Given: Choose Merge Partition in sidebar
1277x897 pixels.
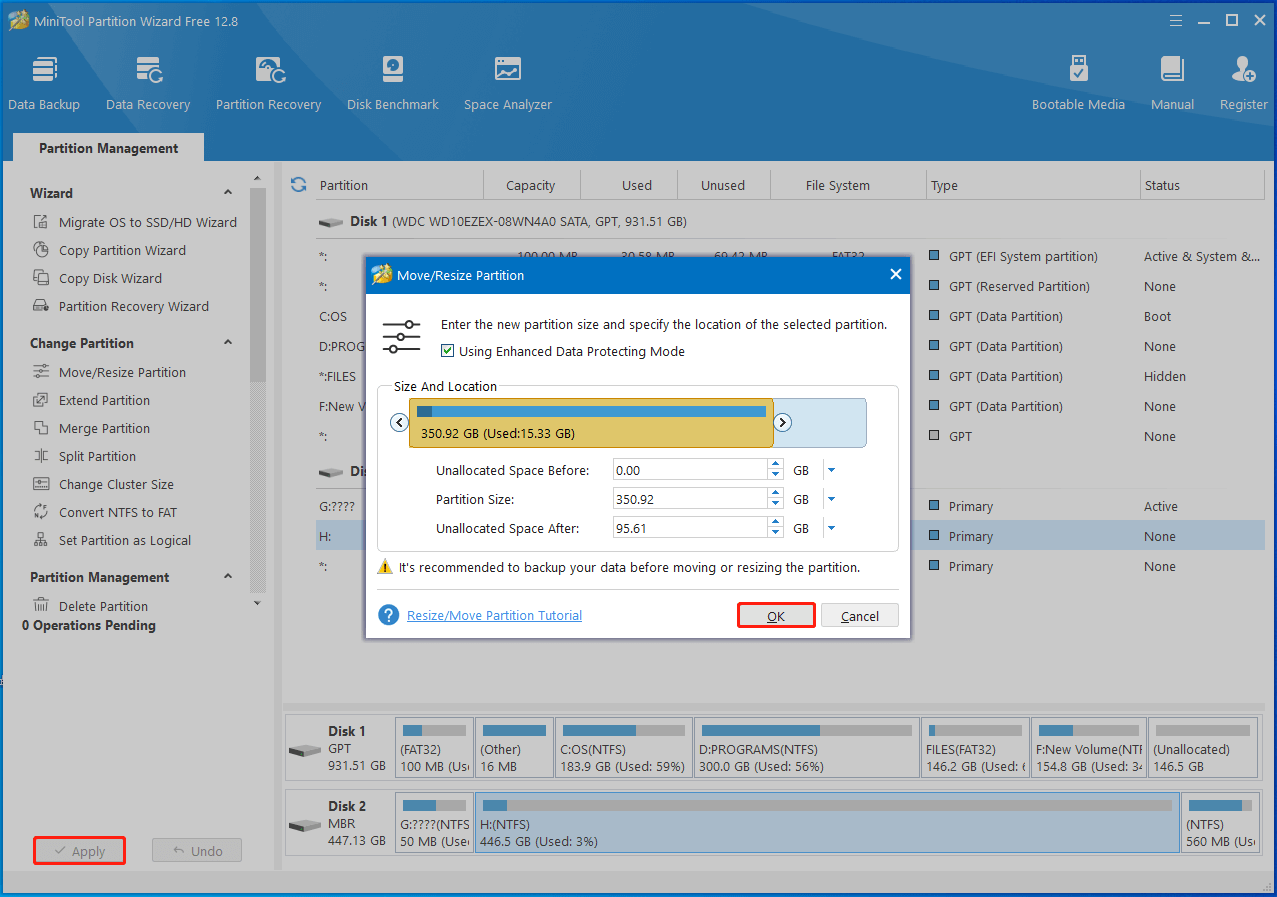Looking at the screenshot, I should (x=104, y=428).
